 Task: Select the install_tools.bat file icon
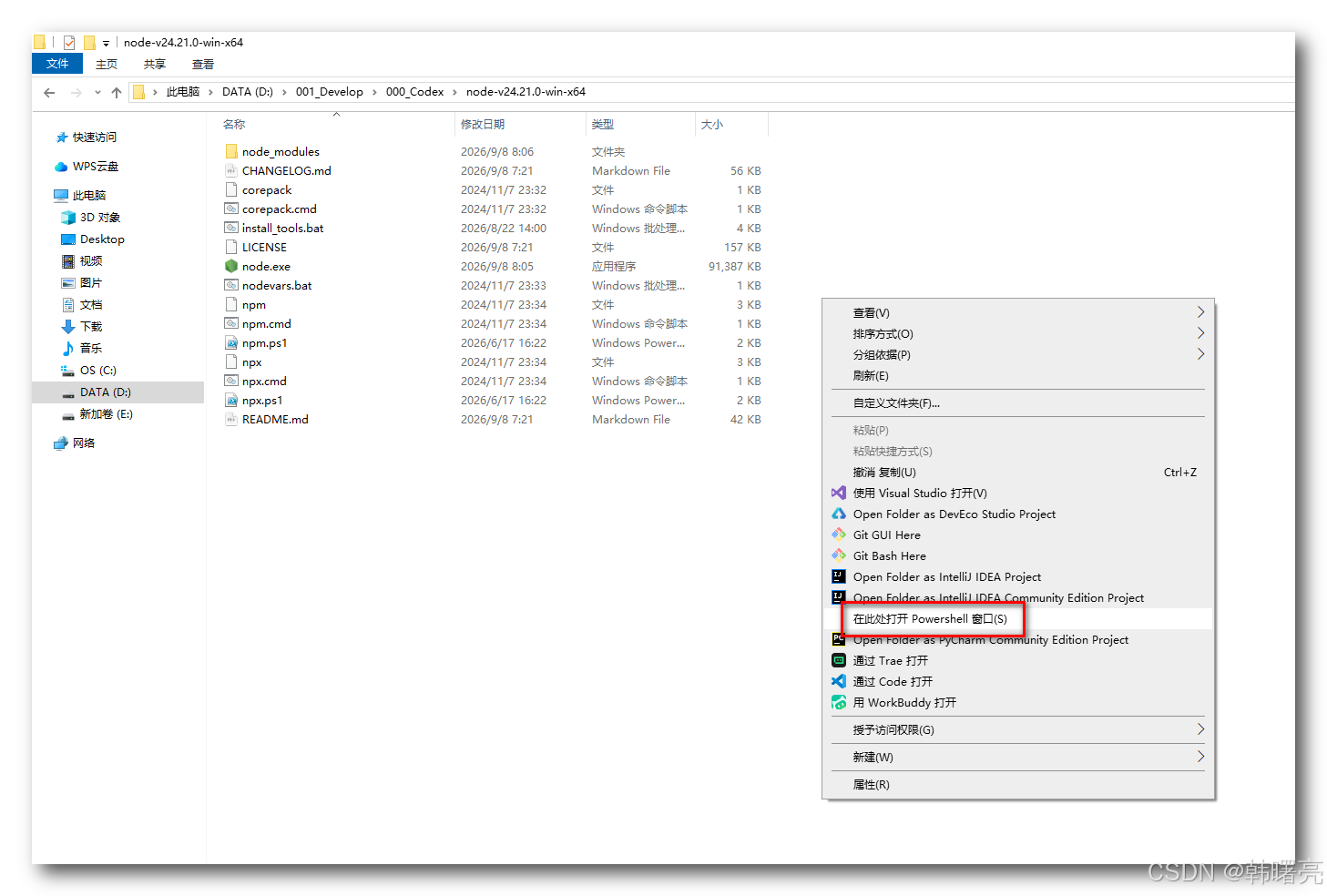(231, 228)
